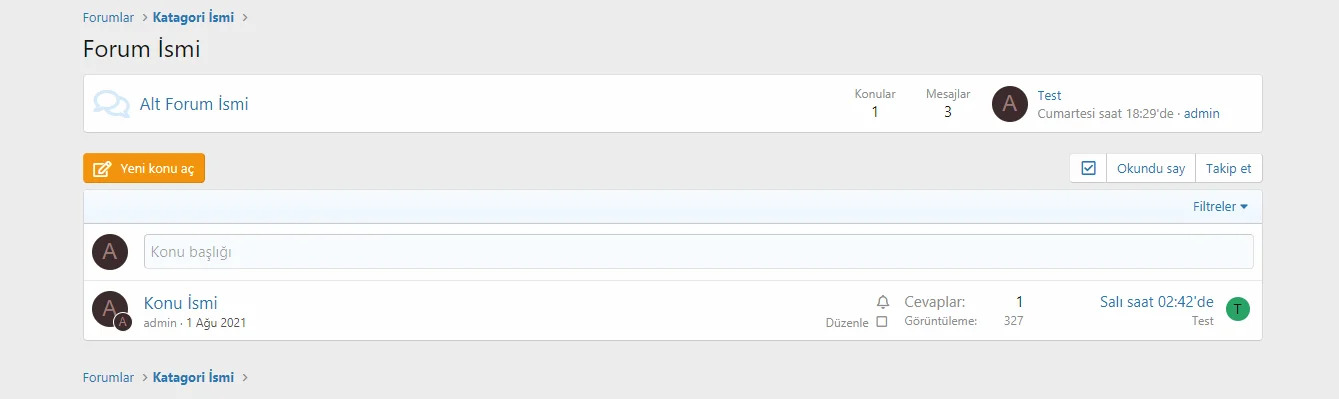Open the green T user avatar
The width and height of the screenshot is (1339, 399).
point(1238,309)
